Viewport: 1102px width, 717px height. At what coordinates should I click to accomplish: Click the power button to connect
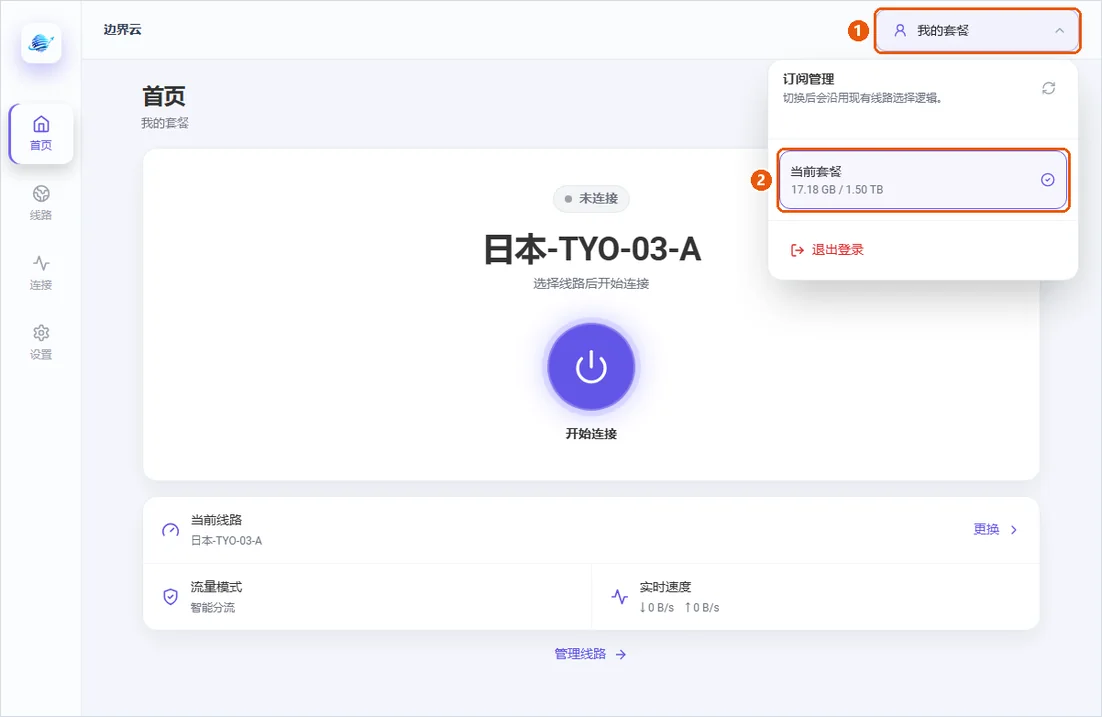tap(591, 366)
